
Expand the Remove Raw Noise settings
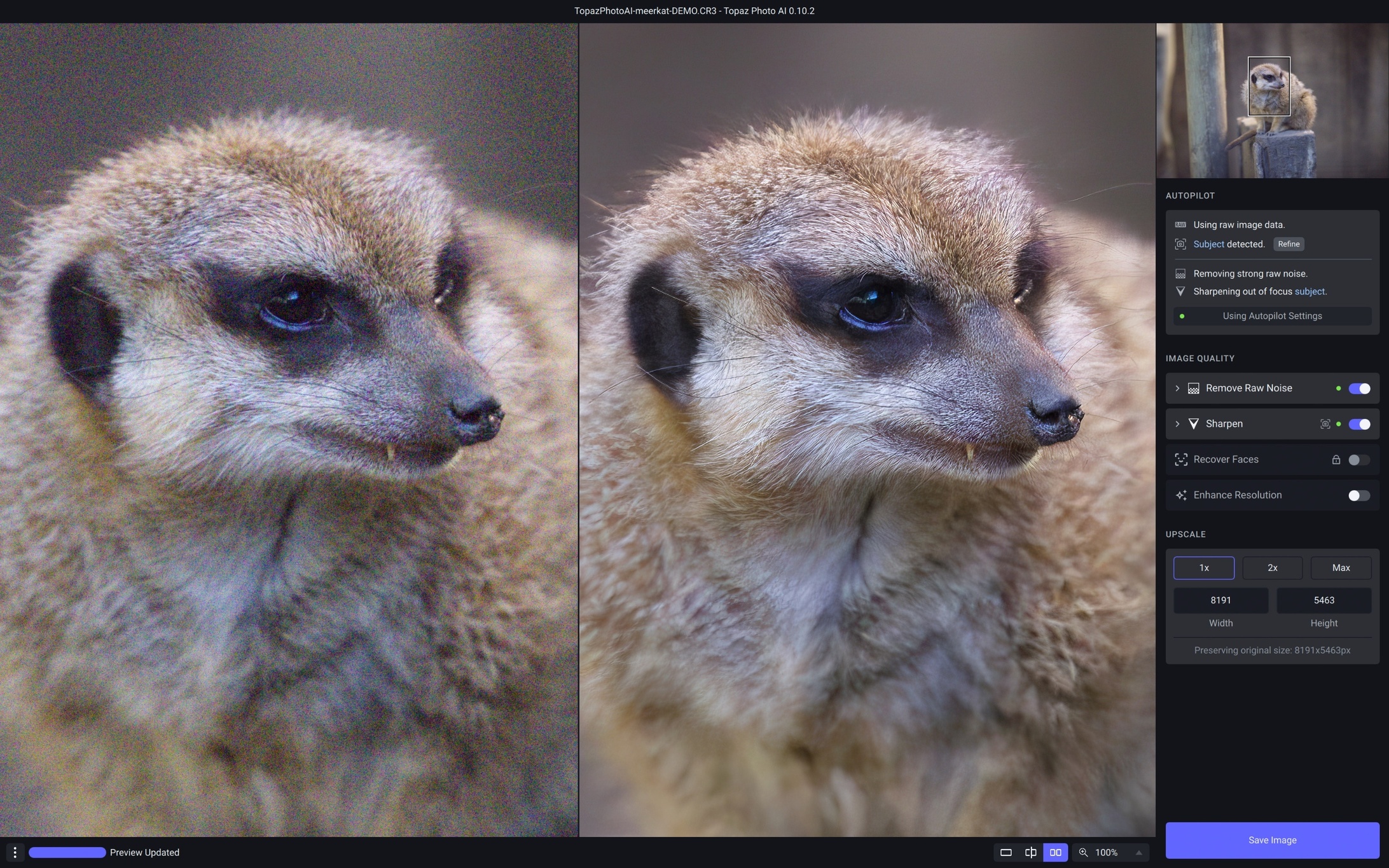(x=1177, y=389)
